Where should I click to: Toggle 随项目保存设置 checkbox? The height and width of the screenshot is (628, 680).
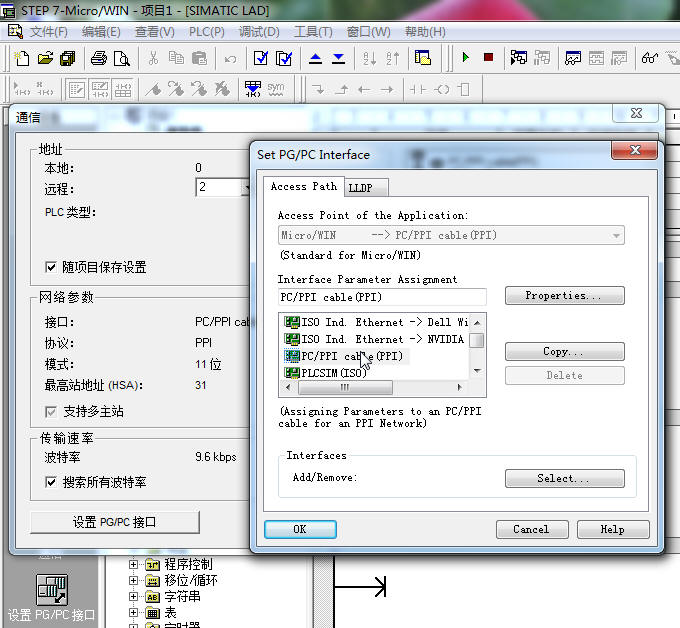click(x=51, y=267)
